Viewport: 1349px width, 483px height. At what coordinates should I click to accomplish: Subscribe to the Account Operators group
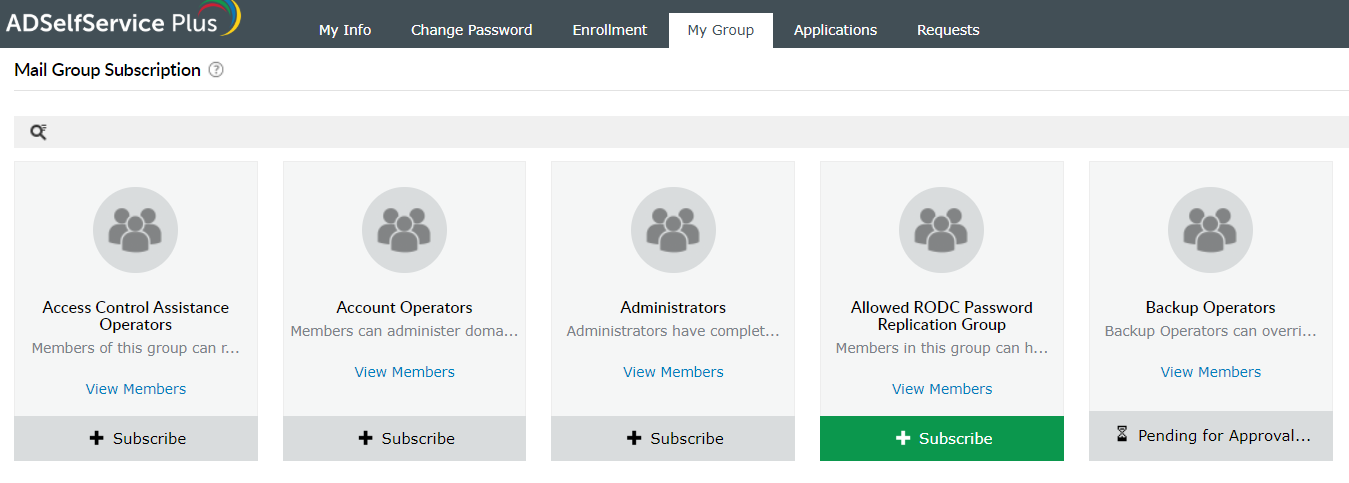click(x=404, y=438)
